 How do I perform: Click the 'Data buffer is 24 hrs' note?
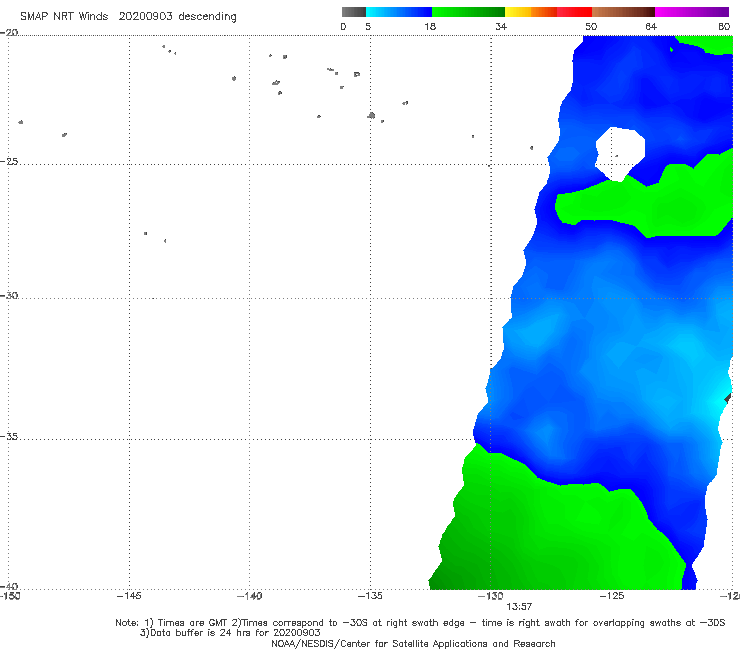point(230,633)
